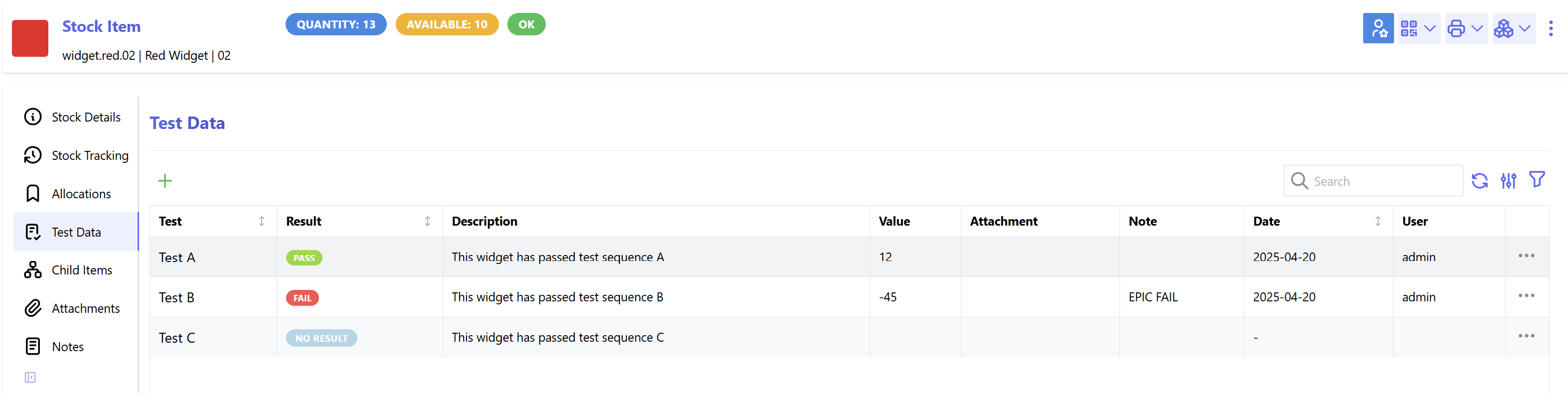This screenshot has height=393, width=1568.
Task: Open the row actions menu for Test B
Action: (x=1526, y=296)
